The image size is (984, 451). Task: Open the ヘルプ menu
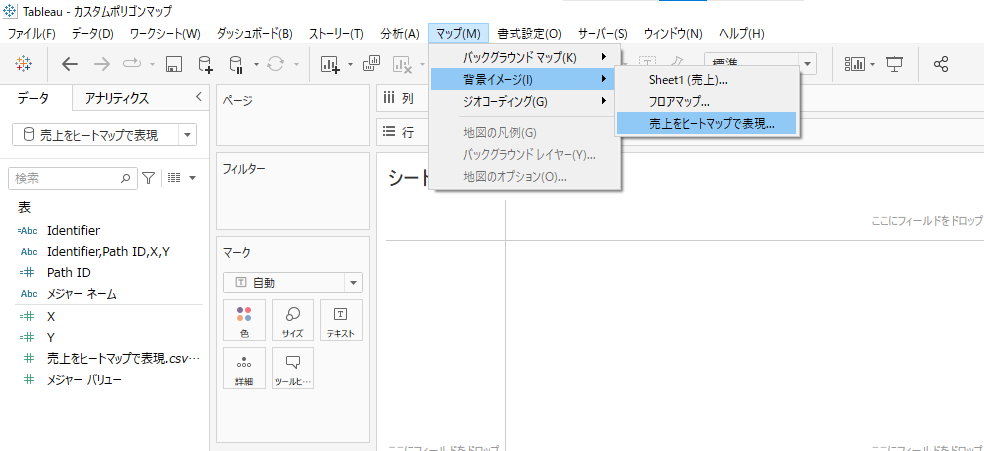pos(742,34)
